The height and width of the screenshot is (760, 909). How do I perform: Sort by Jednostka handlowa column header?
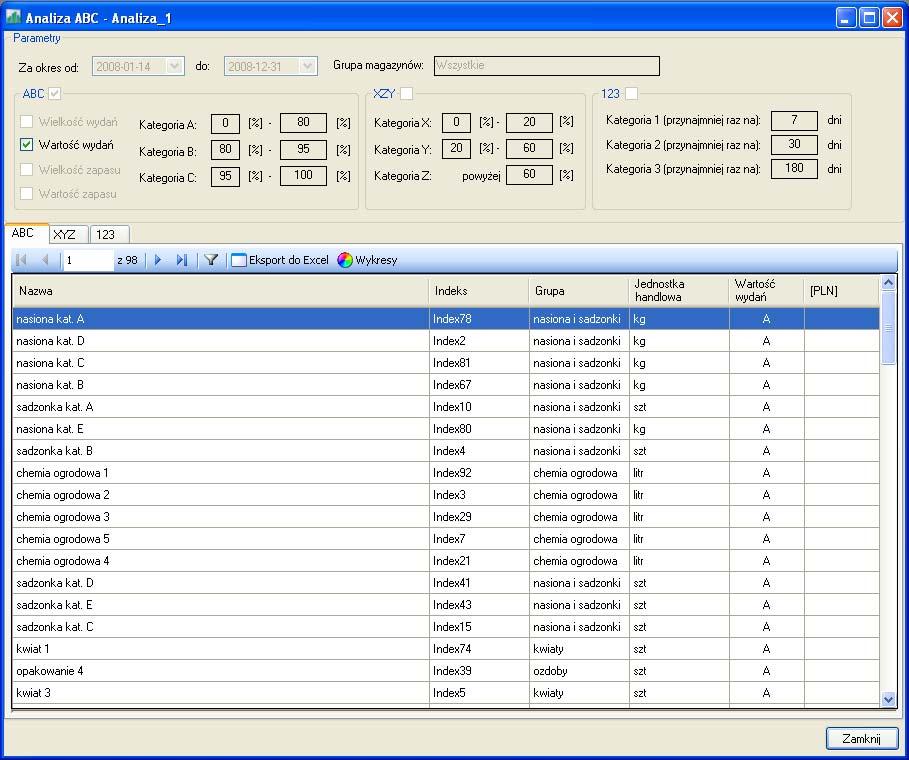tap(679, 291)
